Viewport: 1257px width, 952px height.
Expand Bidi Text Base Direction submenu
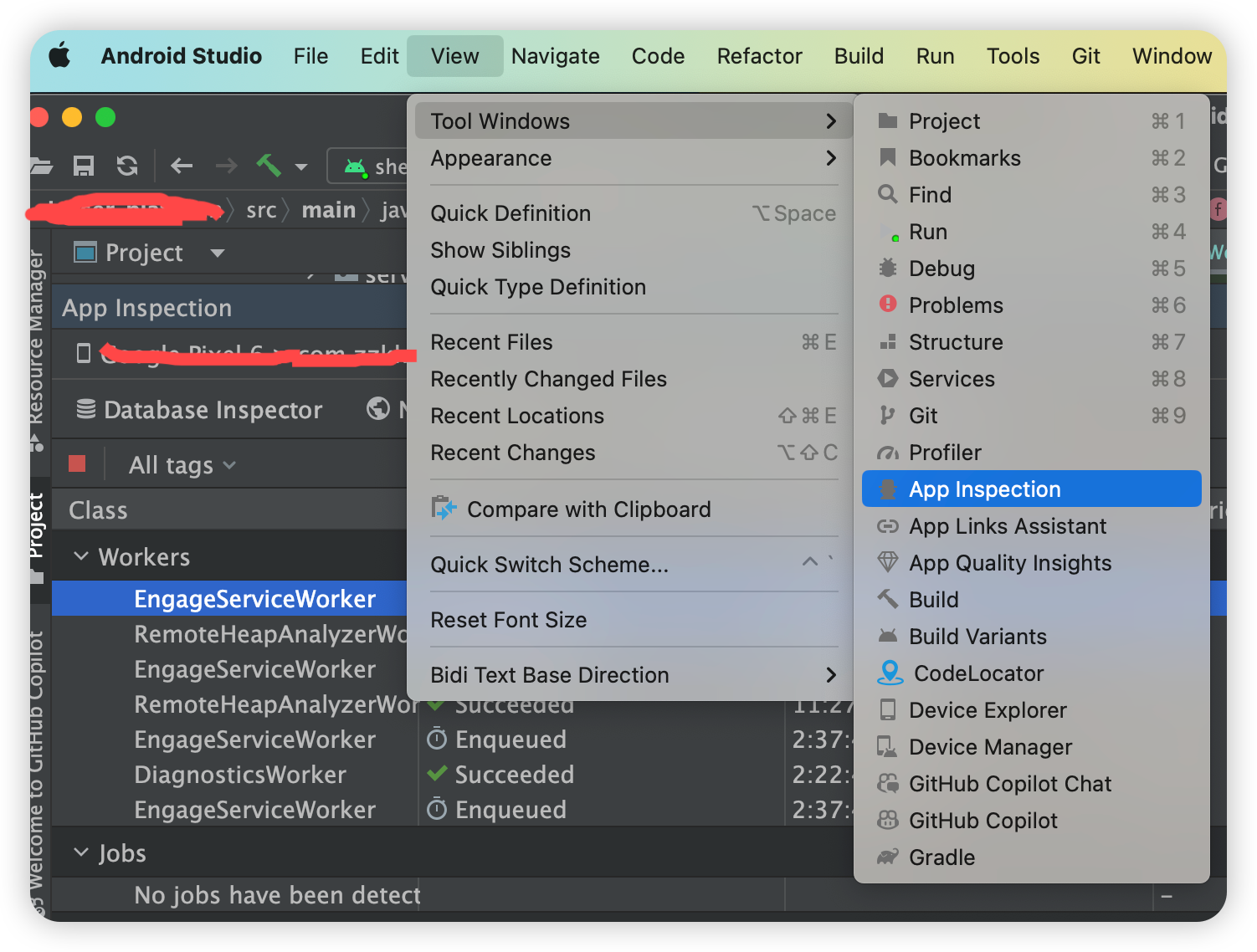(x=633, y=675)
